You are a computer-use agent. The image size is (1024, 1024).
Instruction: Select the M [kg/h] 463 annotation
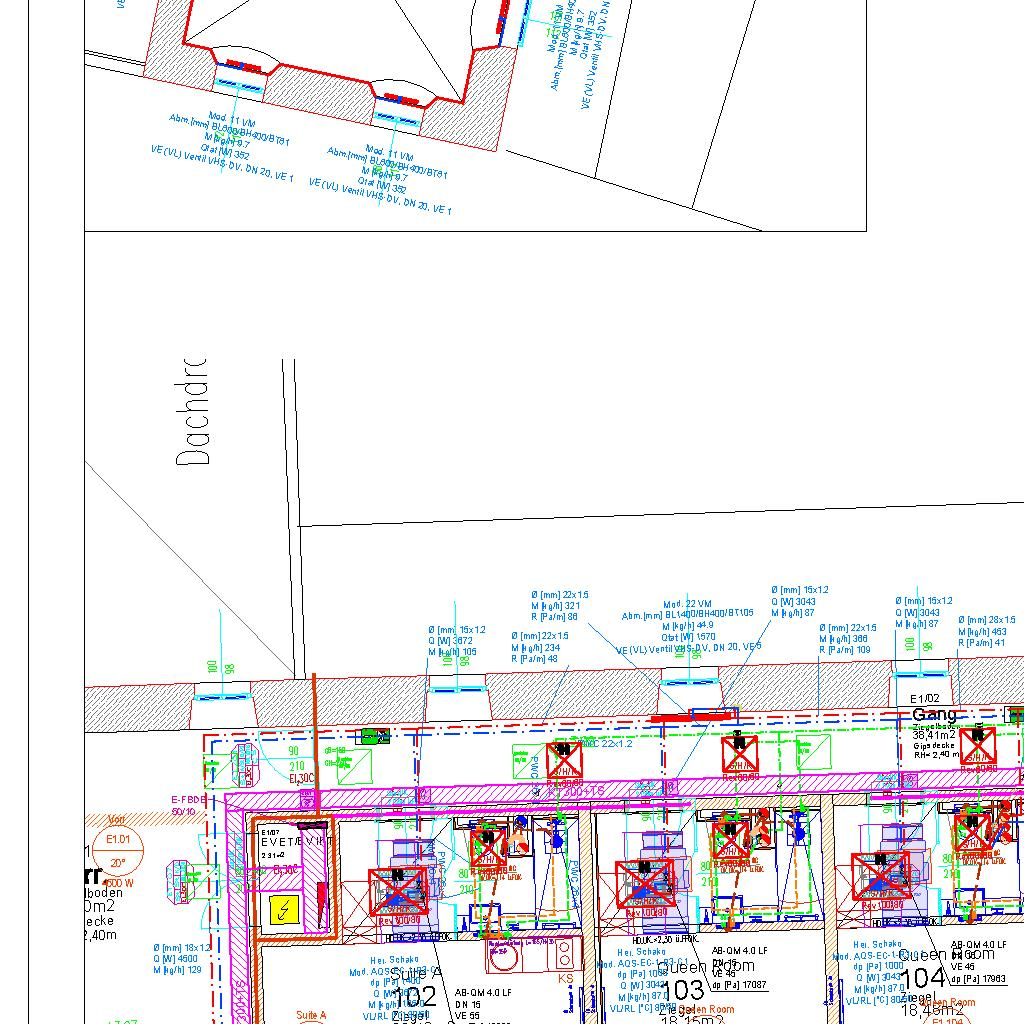tap(983, 632)
